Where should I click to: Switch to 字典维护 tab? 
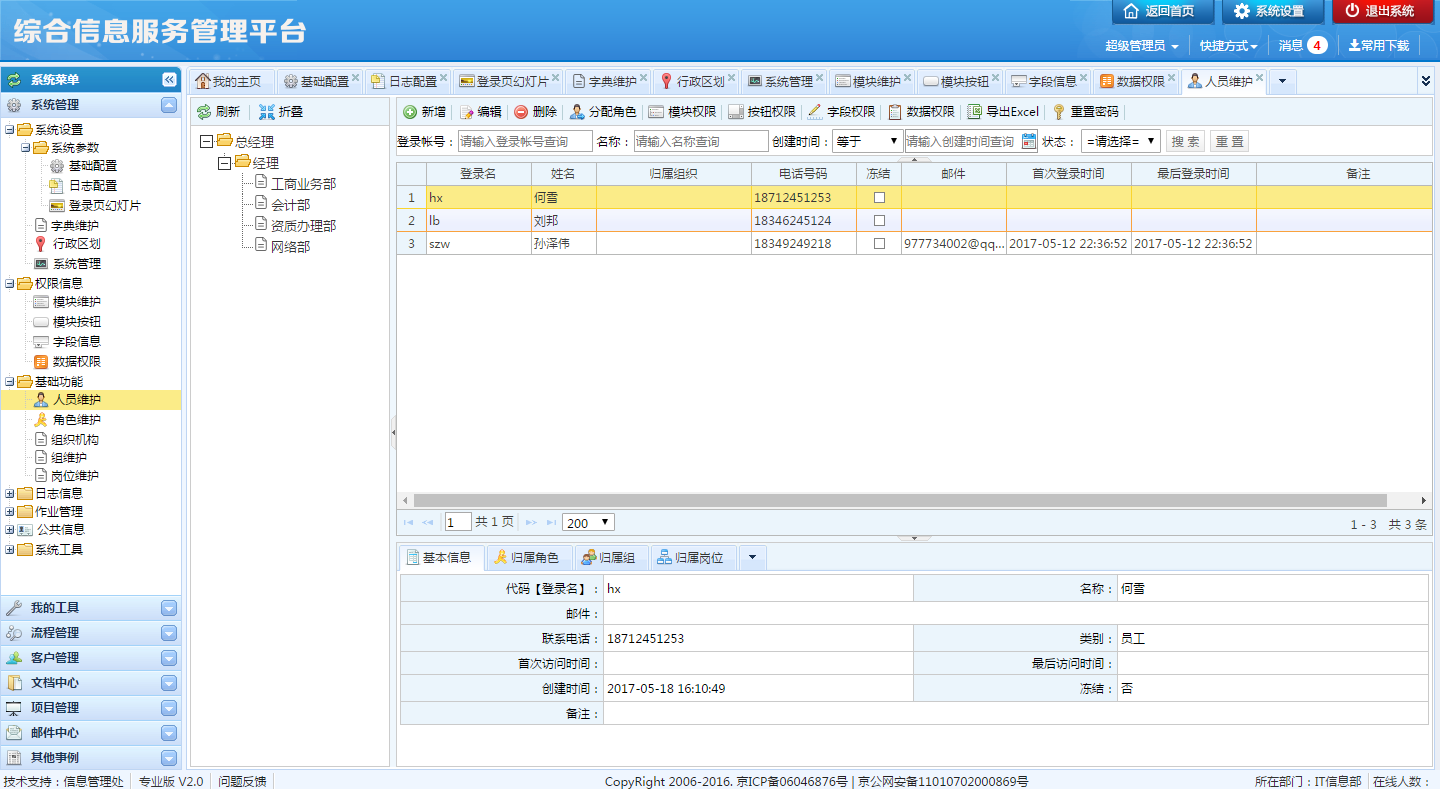pos(607,81)
